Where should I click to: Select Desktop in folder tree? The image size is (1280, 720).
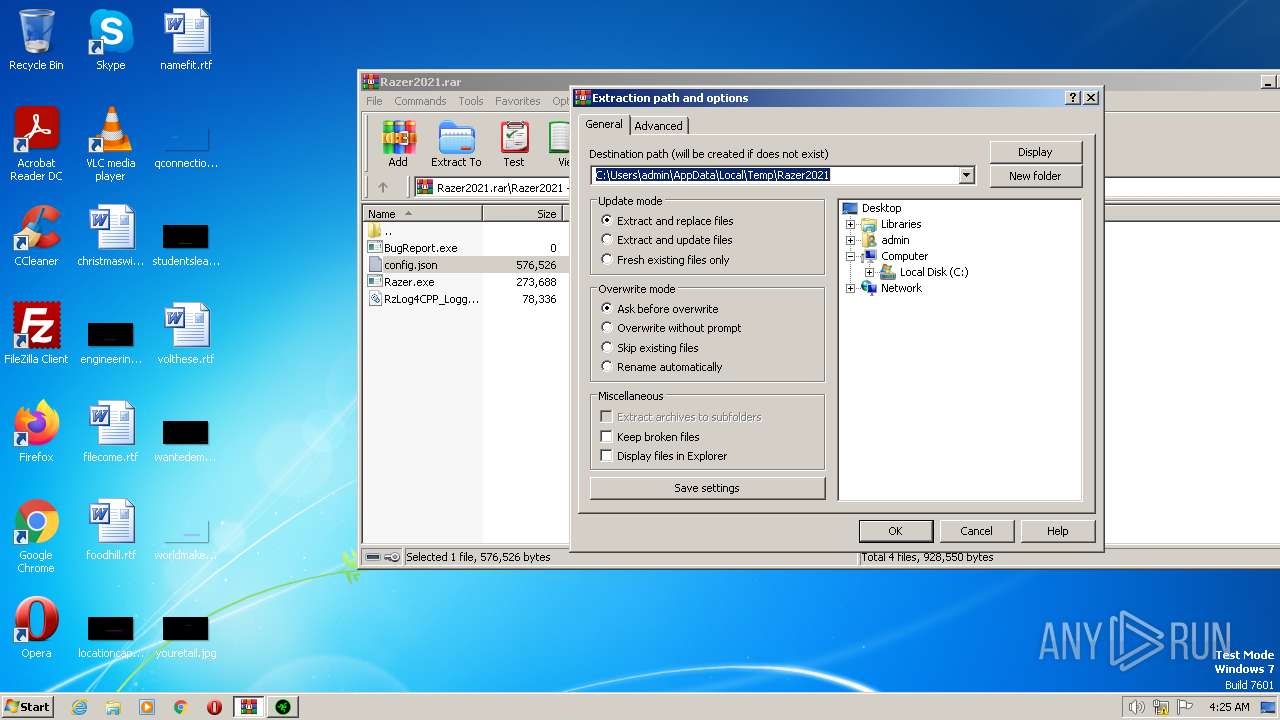point(881,208)
